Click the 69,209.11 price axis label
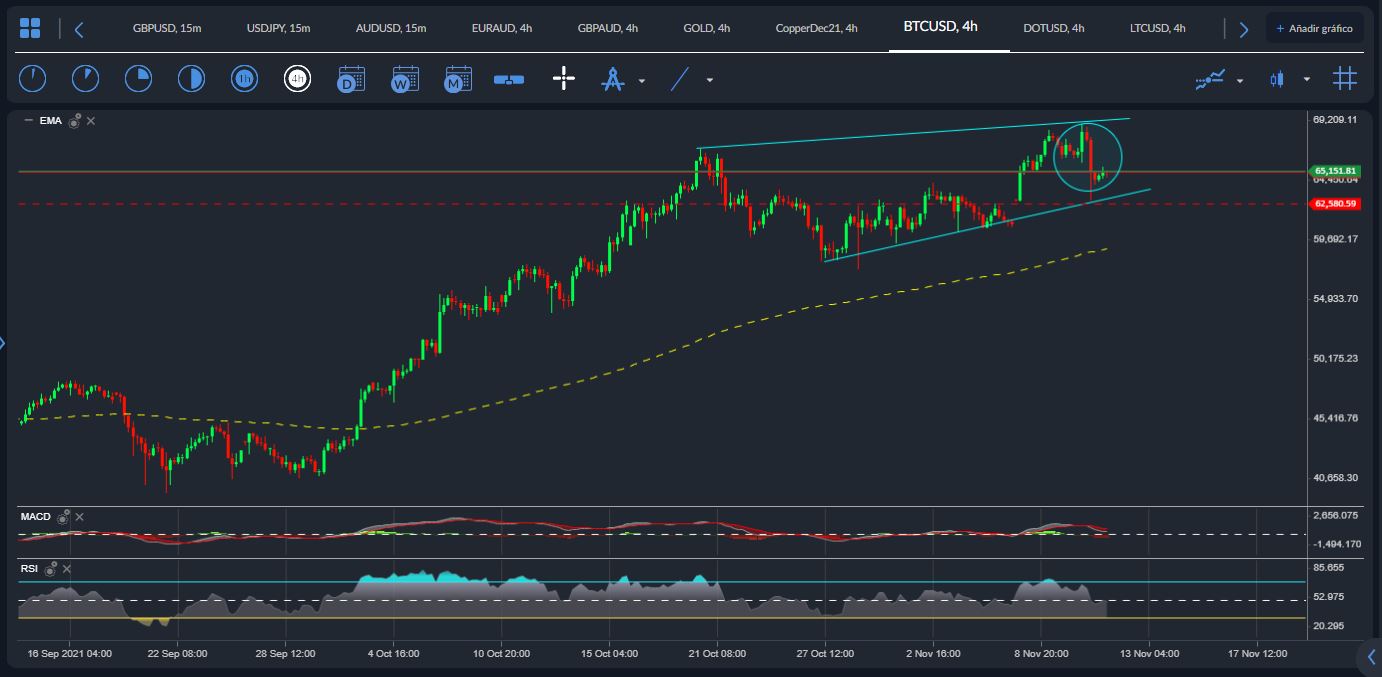The height and width of the screenshot is (677, 1382). click(1335, 120)
